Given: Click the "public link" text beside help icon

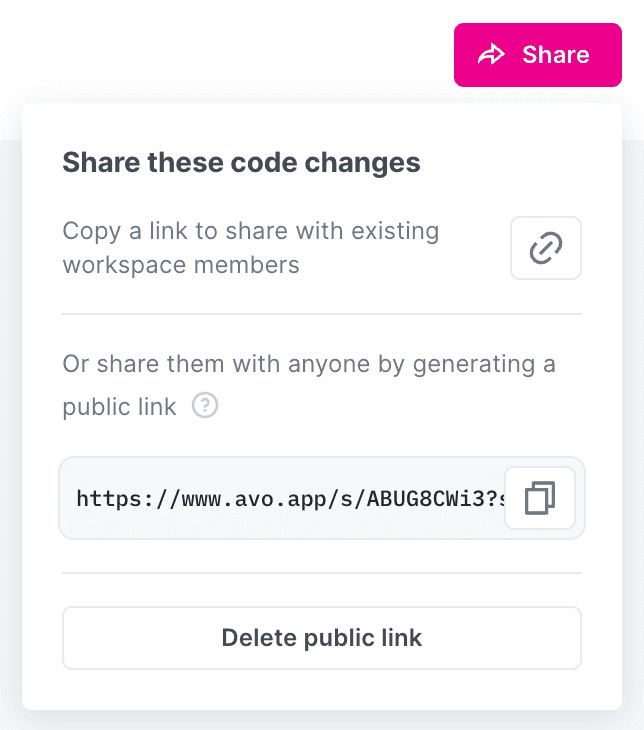Looking at the screenshot, I should 119,407.
